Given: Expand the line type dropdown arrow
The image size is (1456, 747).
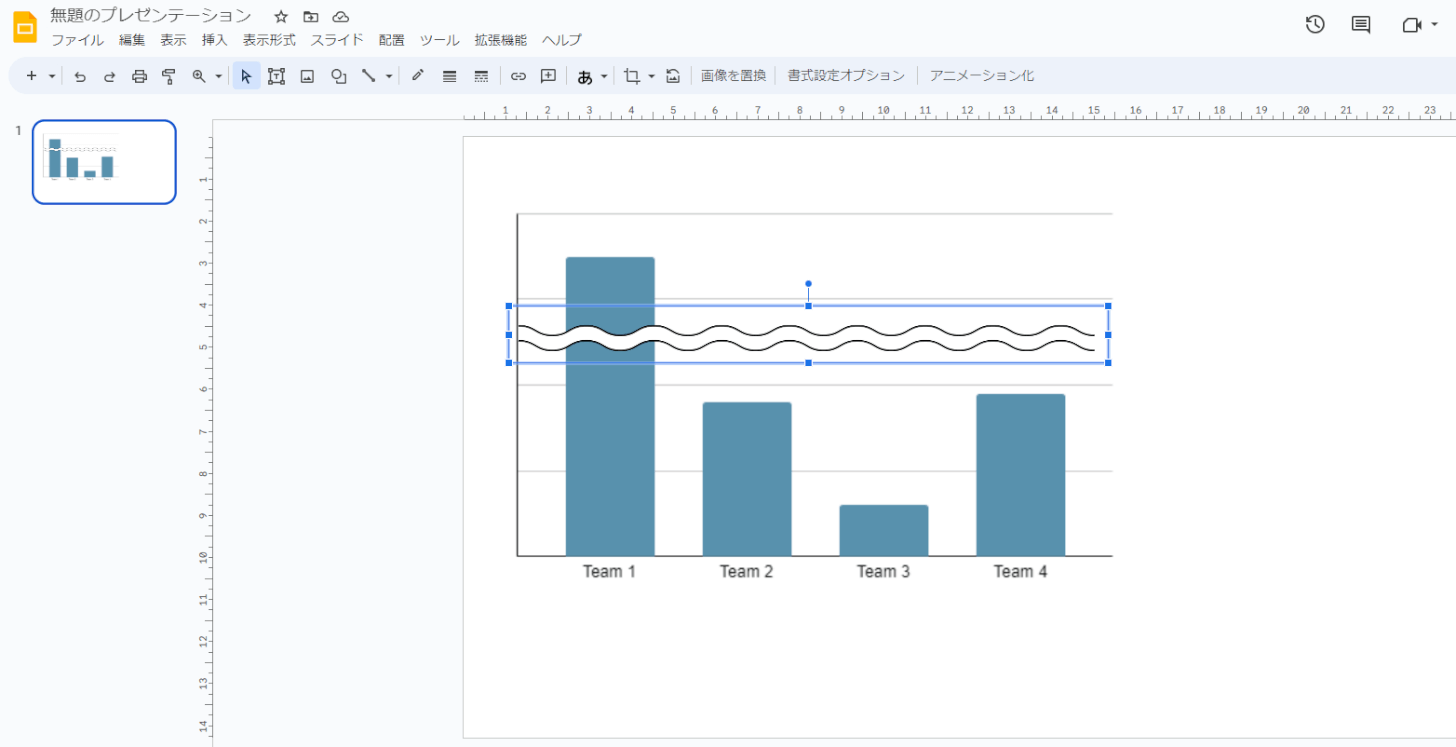Looking at the screenshot, I should click(389, 76).
